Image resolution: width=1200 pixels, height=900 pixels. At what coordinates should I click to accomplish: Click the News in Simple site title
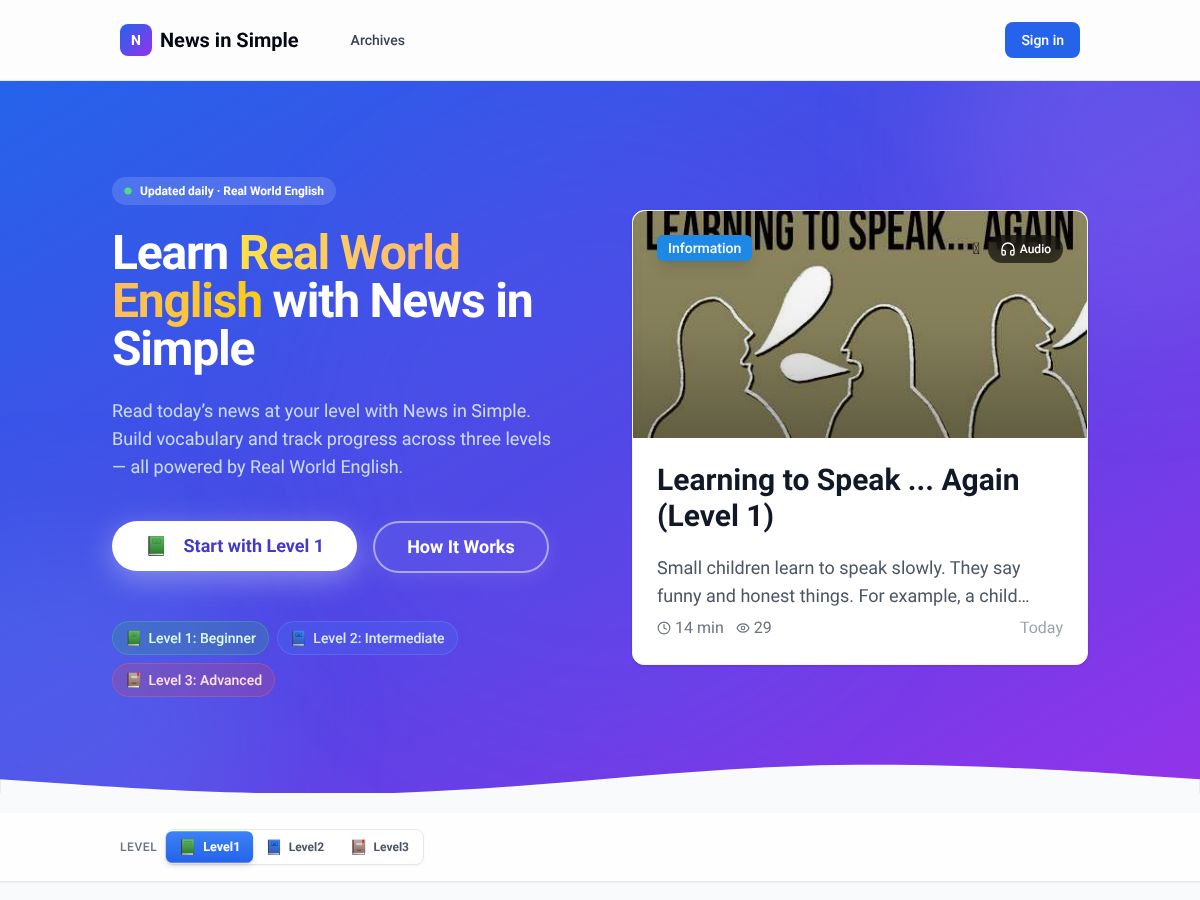click(229, 40)
